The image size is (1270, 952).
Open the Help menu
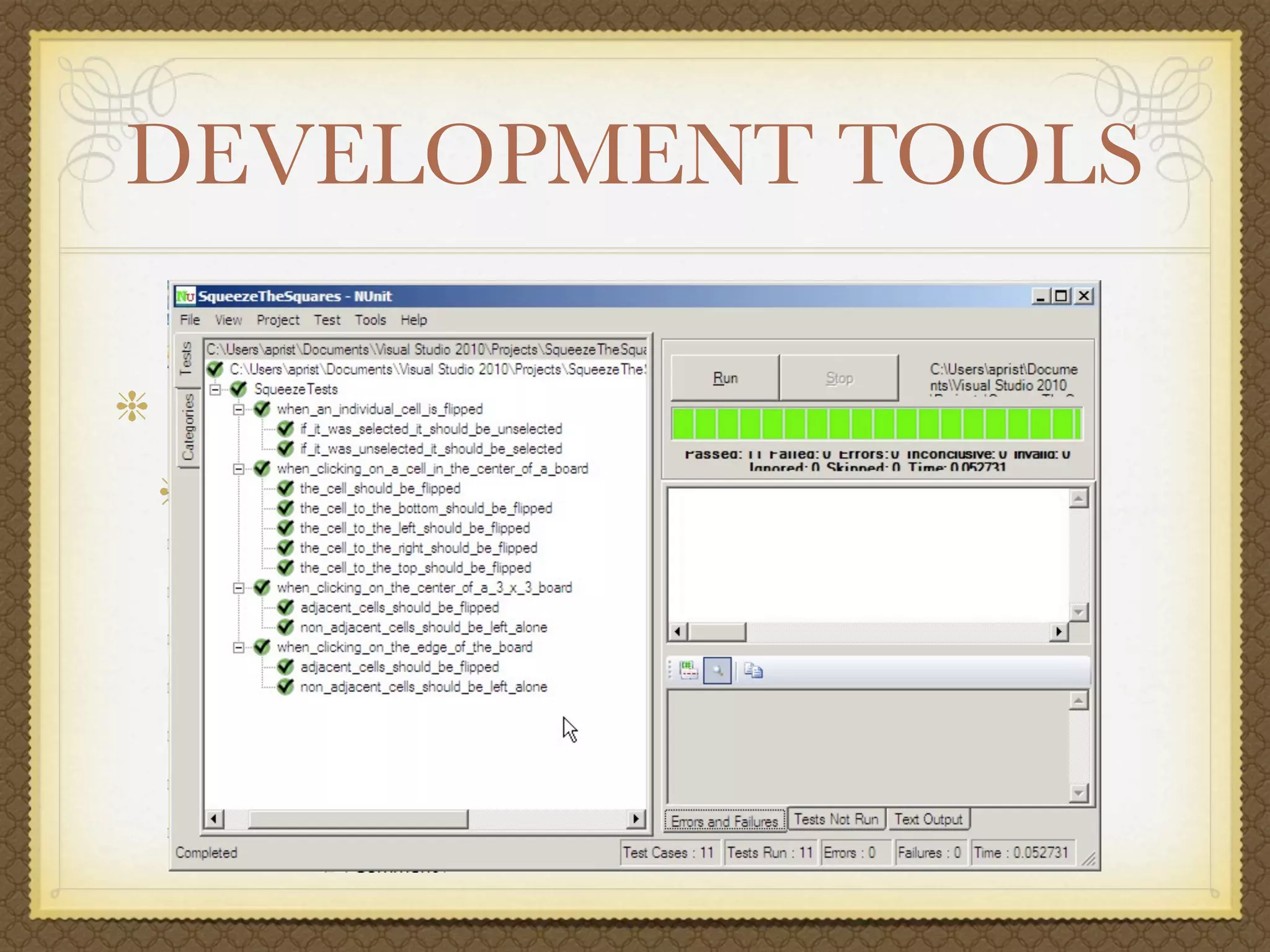click(x=414, y=320)
